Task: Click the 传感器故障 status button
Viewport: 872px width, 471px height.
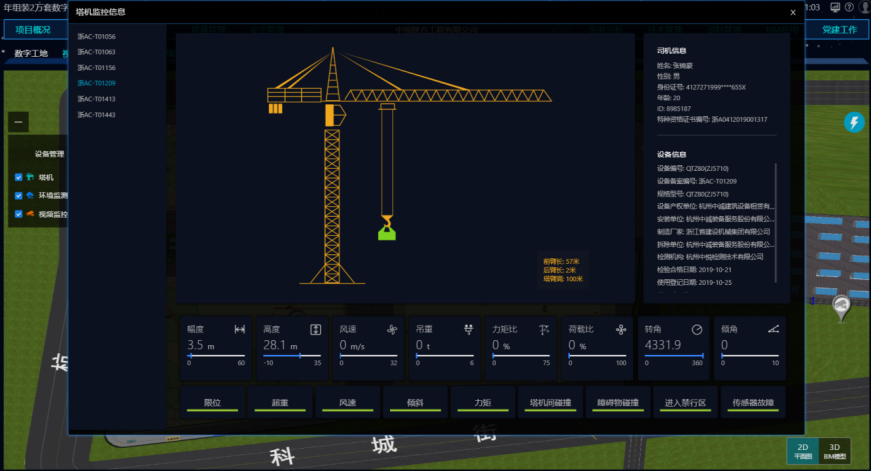Action: (x=752, y=403)
